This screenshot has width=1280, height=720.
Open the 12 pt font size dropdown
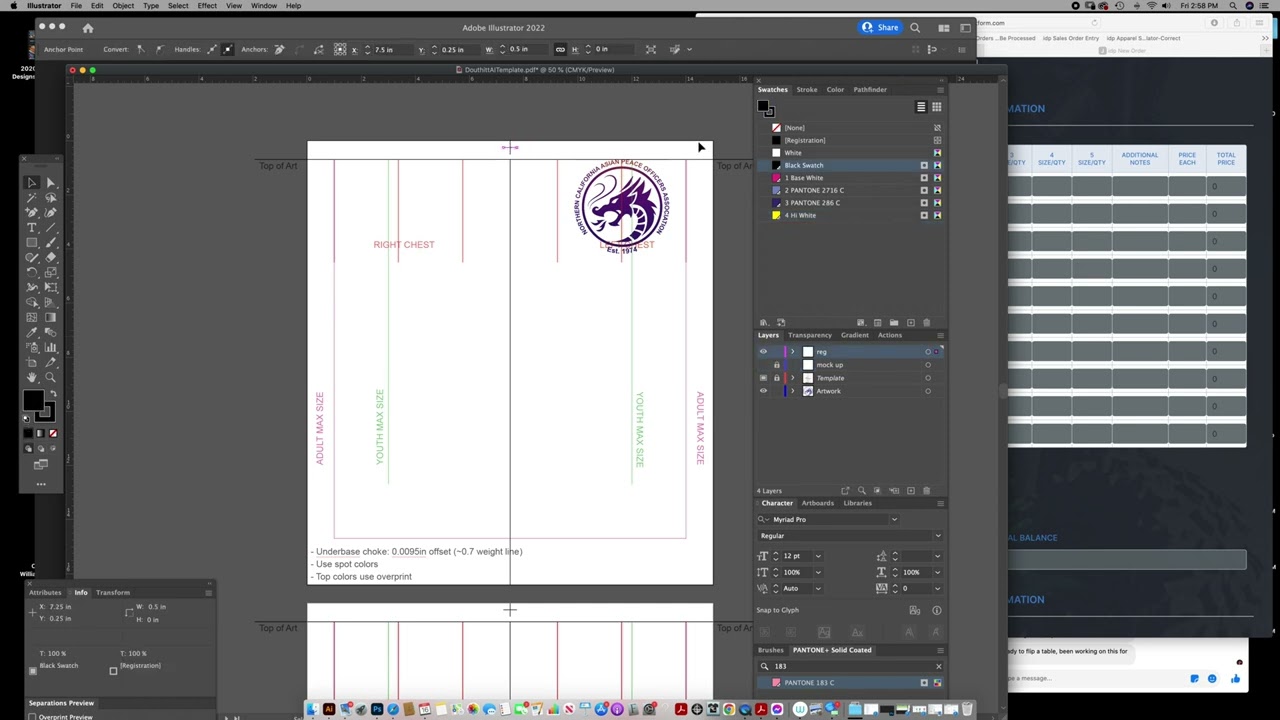coord(818,556)
